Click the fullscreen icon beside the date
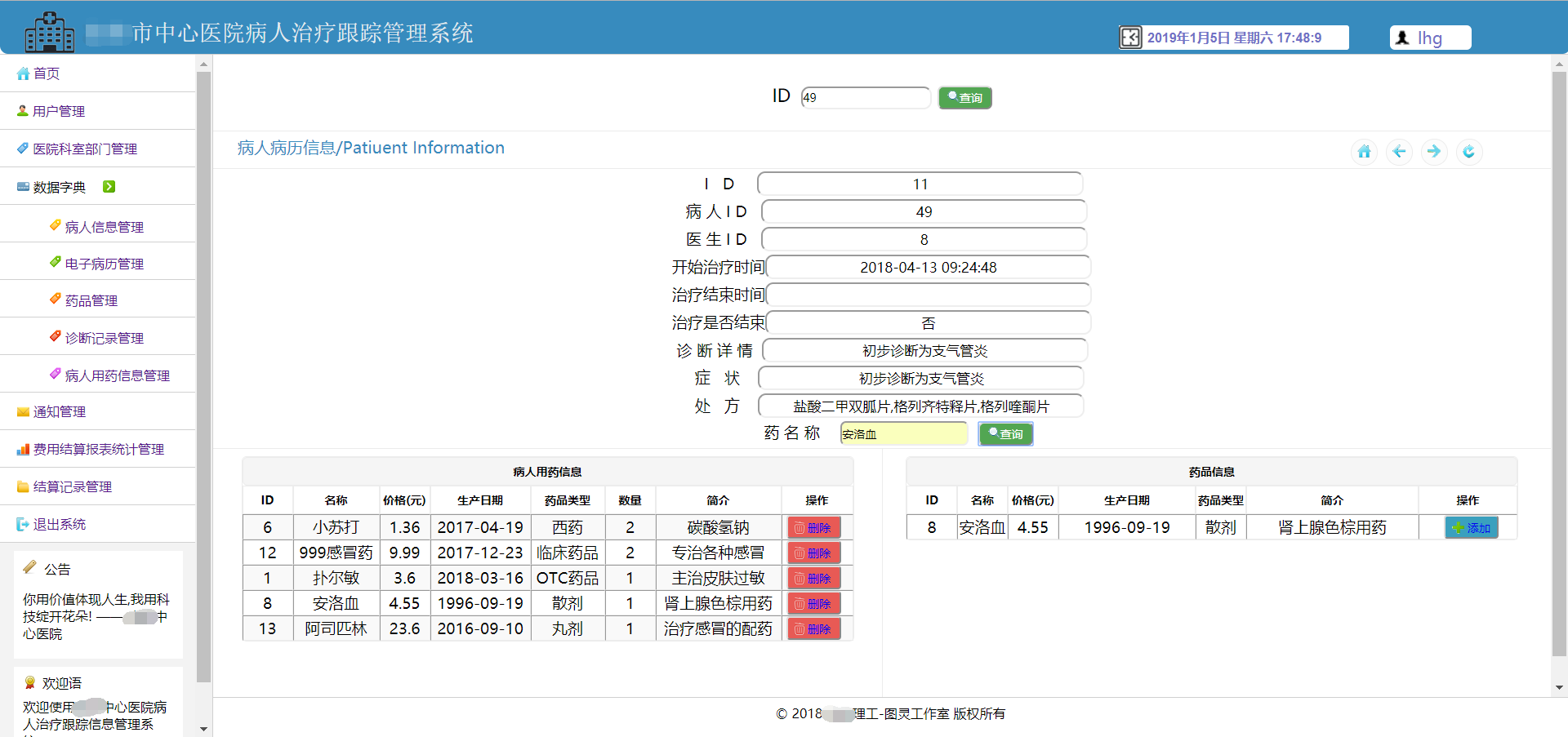Viewport: 1568px width, 737px height. 1130,38
